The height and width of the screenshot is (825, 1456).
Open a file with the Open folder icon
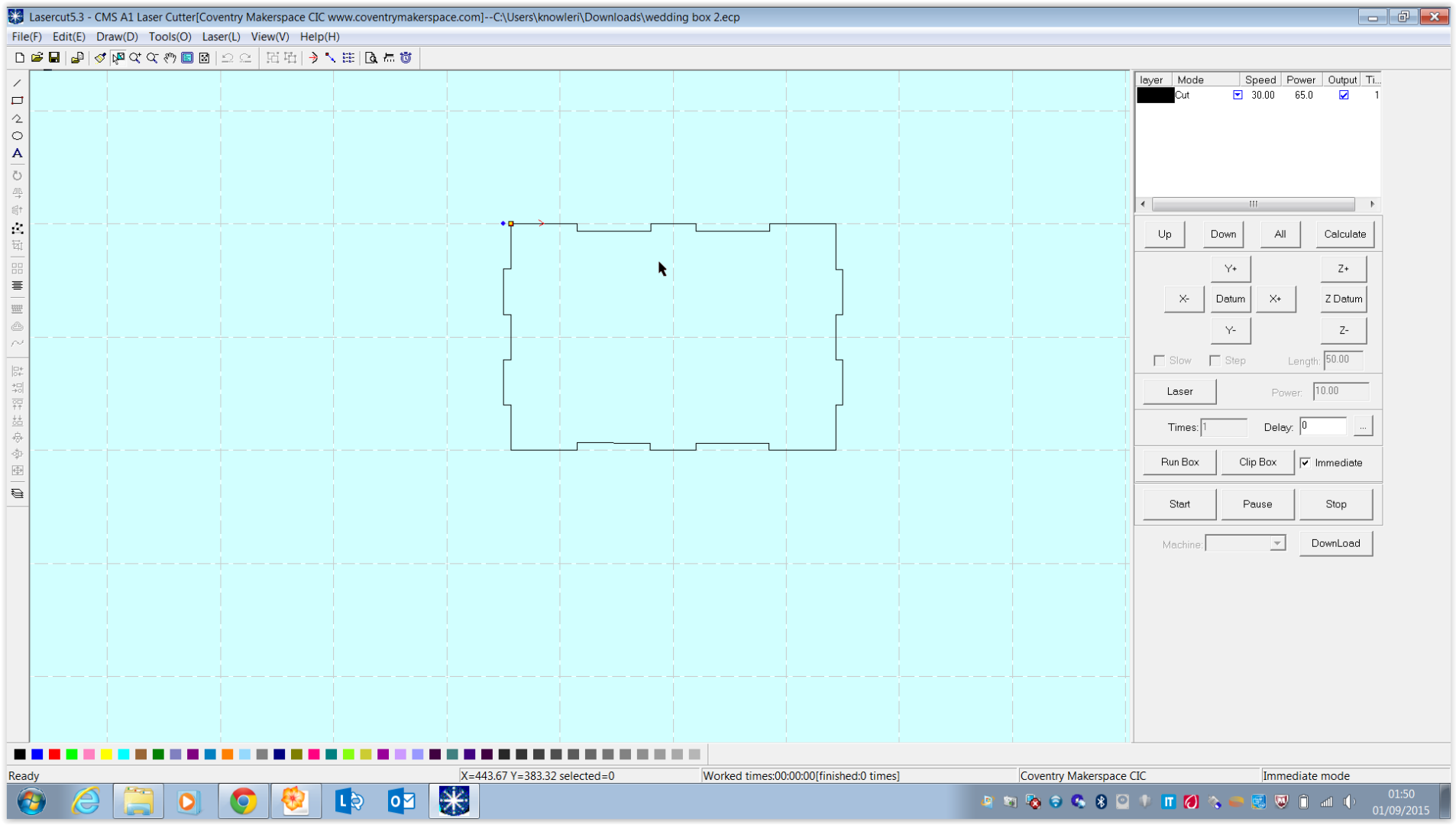(x=37, y=57)
